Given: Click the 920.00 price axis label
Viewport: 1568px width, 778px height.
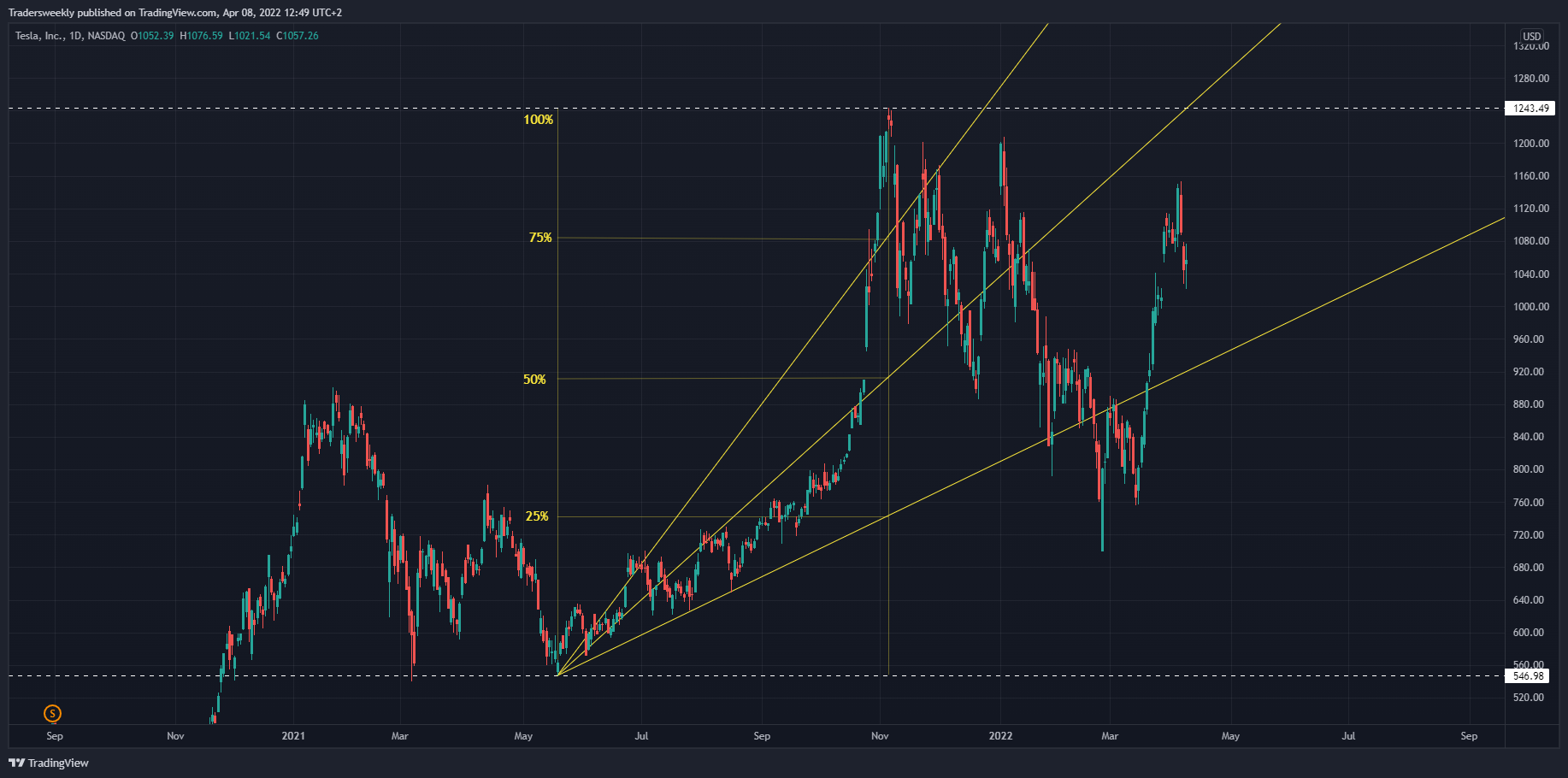Looking at the screenshot, I should point(1529,372).
